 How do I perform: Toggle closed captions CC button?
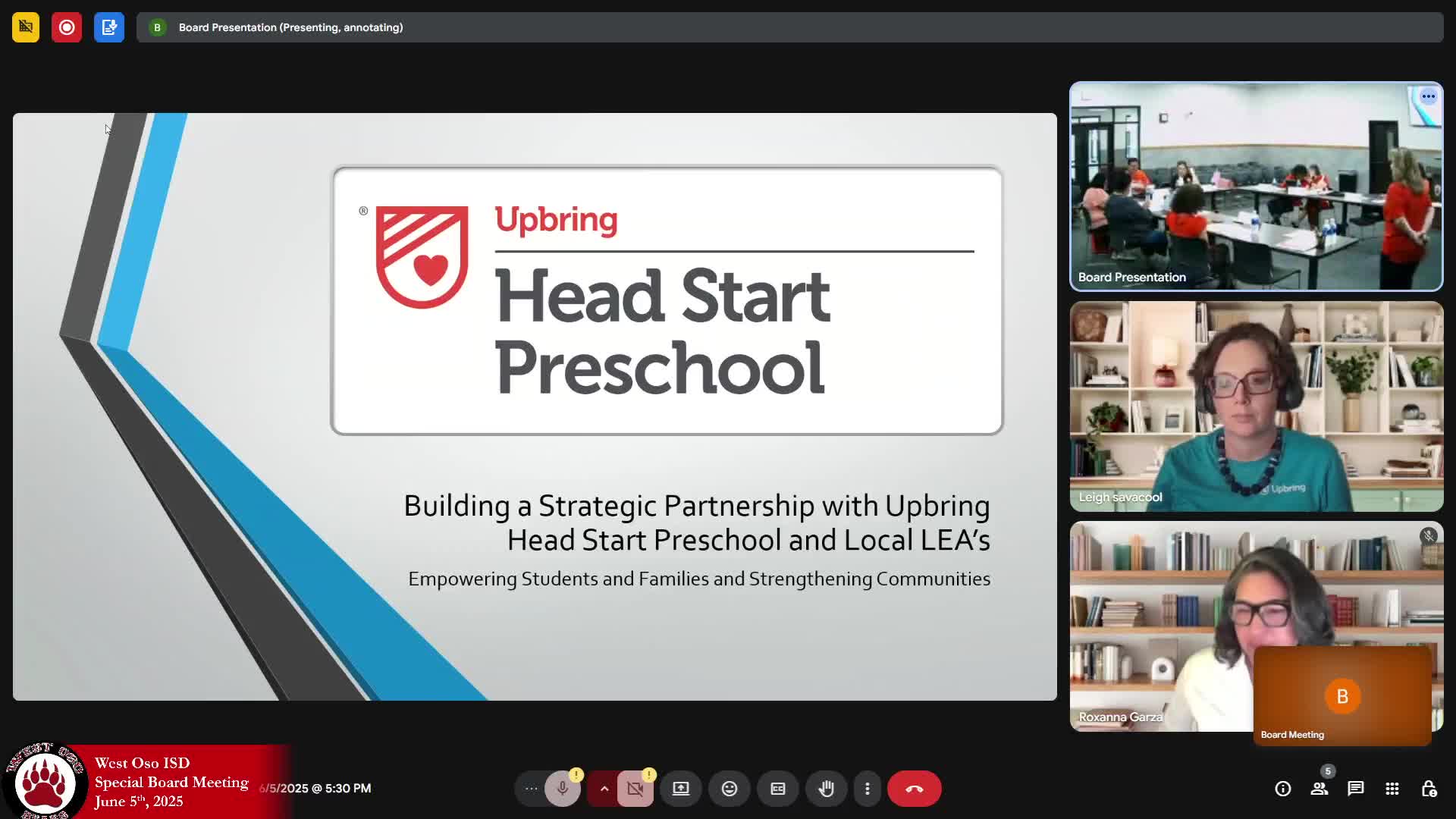pyautogui.click(x=778, y=789)
